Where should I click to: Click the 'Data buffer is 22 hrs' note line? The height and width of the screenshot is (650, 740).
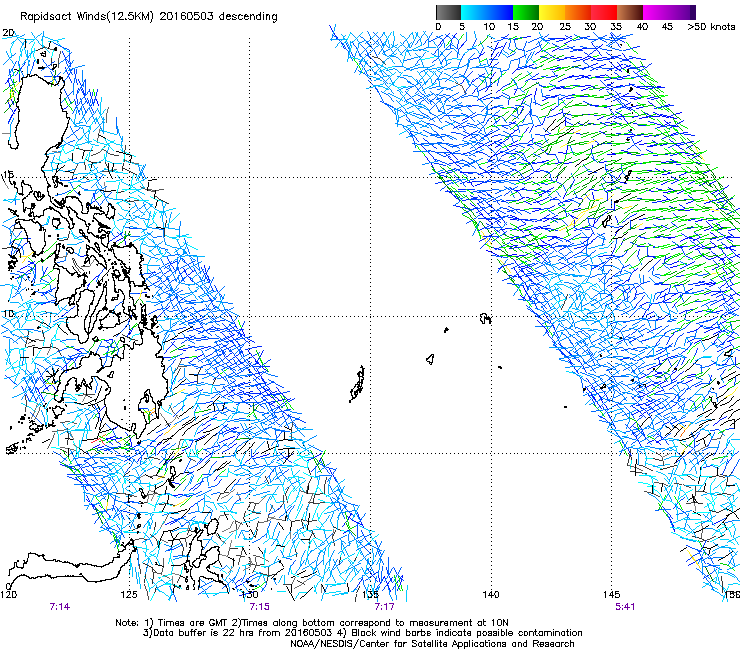click(362, 633)
